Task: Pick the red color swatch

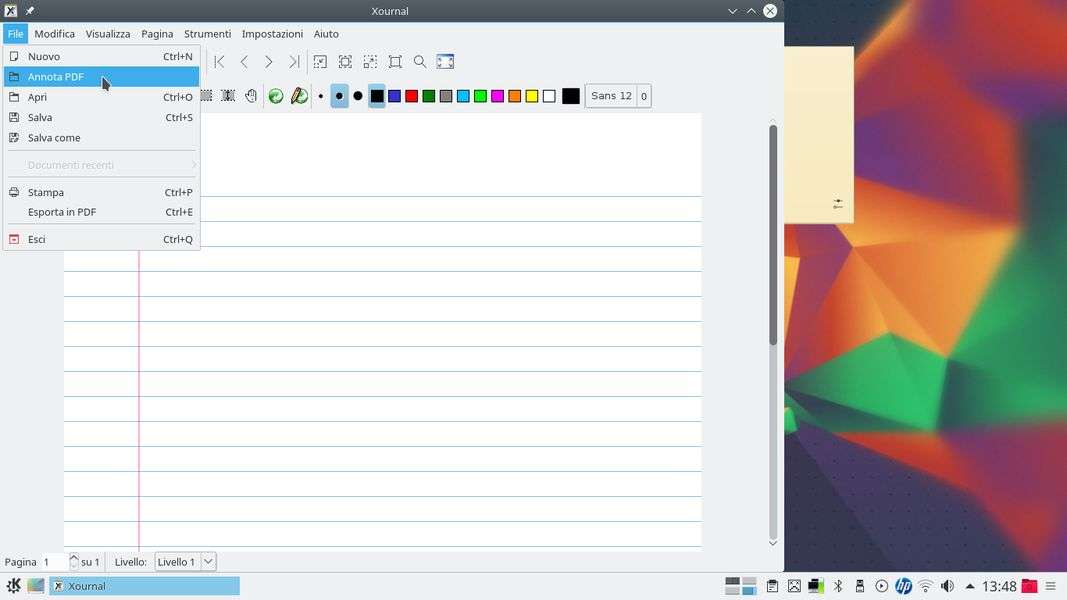Action: 411,96
